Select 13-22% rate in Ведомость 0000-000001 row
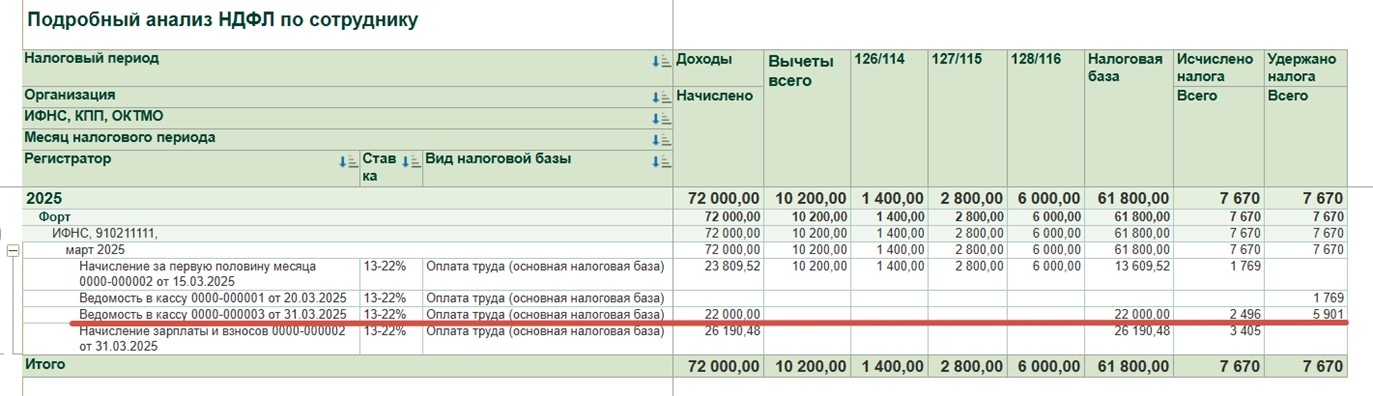This screenshot has height=396, width=1373. pos(384,298)
